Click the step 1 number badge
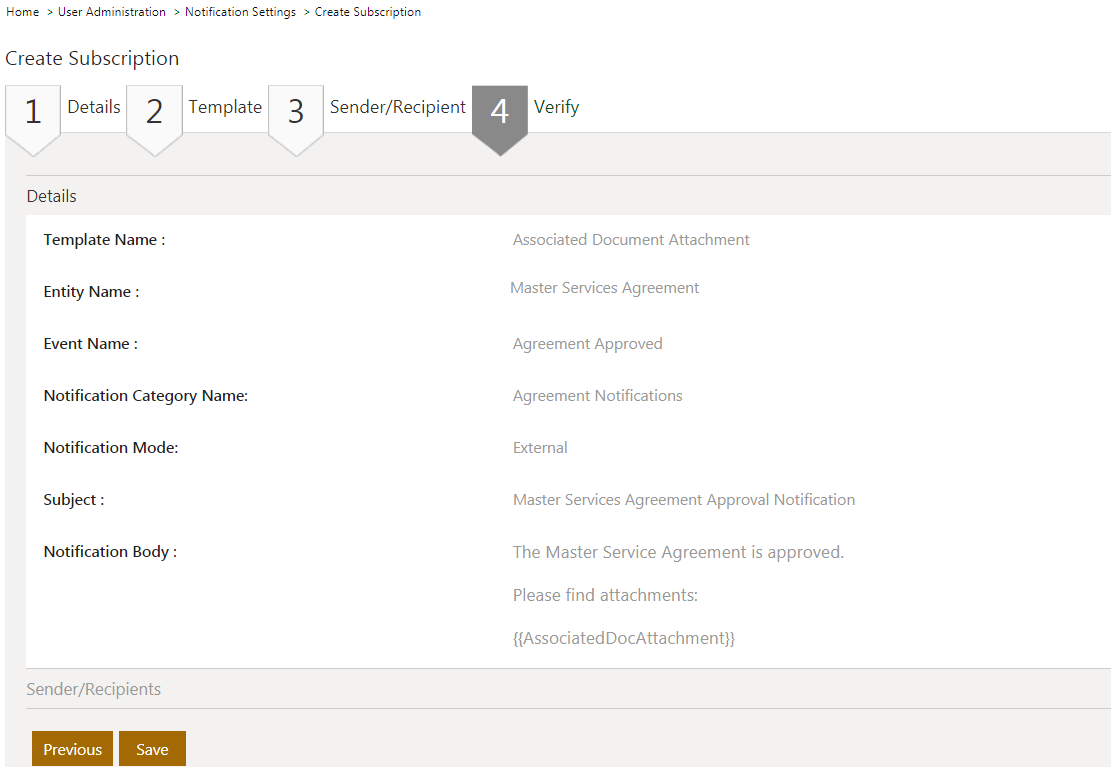The image size is (1111, 767). [x=33, y=113]
